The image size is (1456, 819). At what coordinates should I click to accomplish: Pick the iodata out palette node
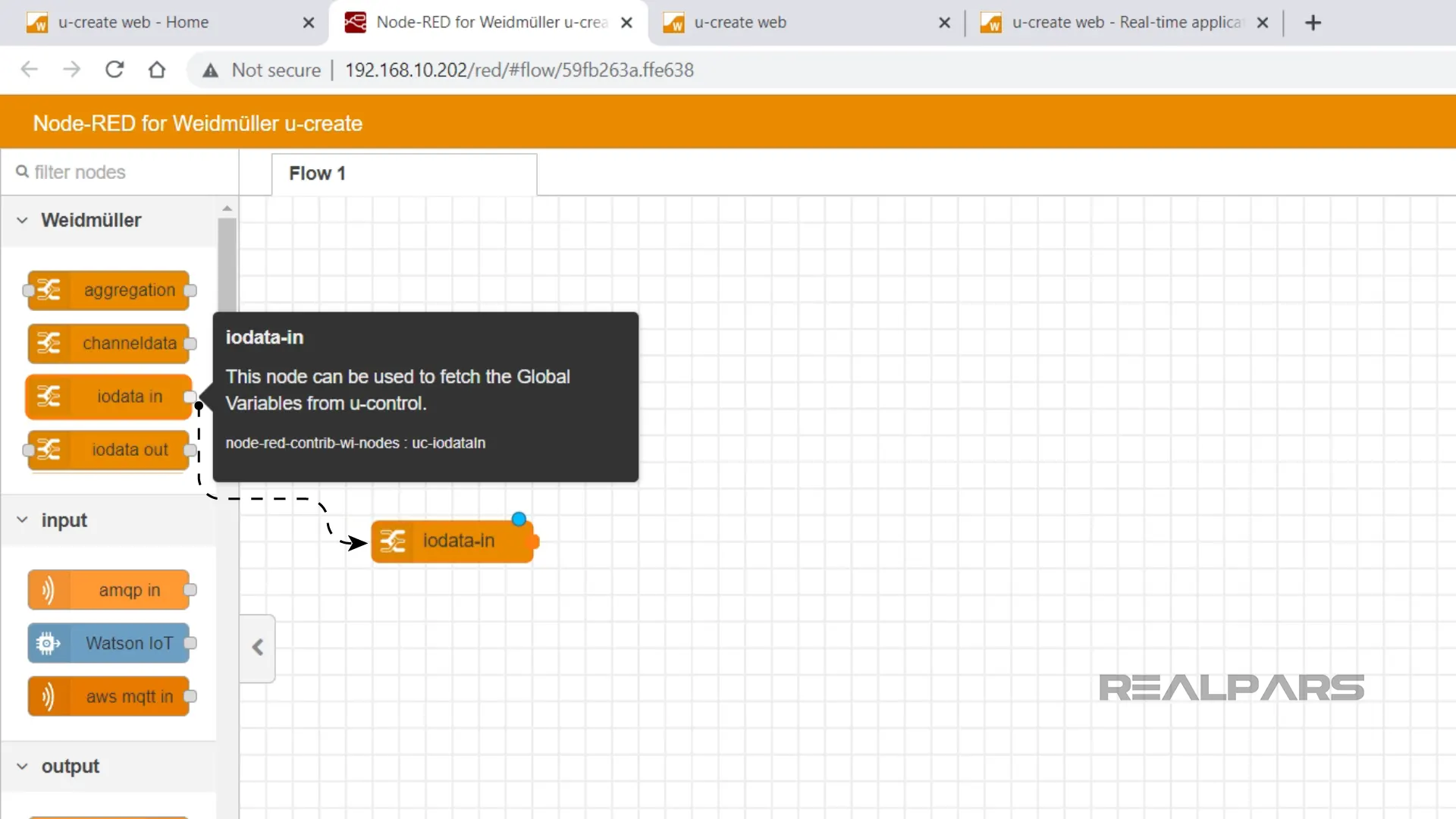[109, 450]
